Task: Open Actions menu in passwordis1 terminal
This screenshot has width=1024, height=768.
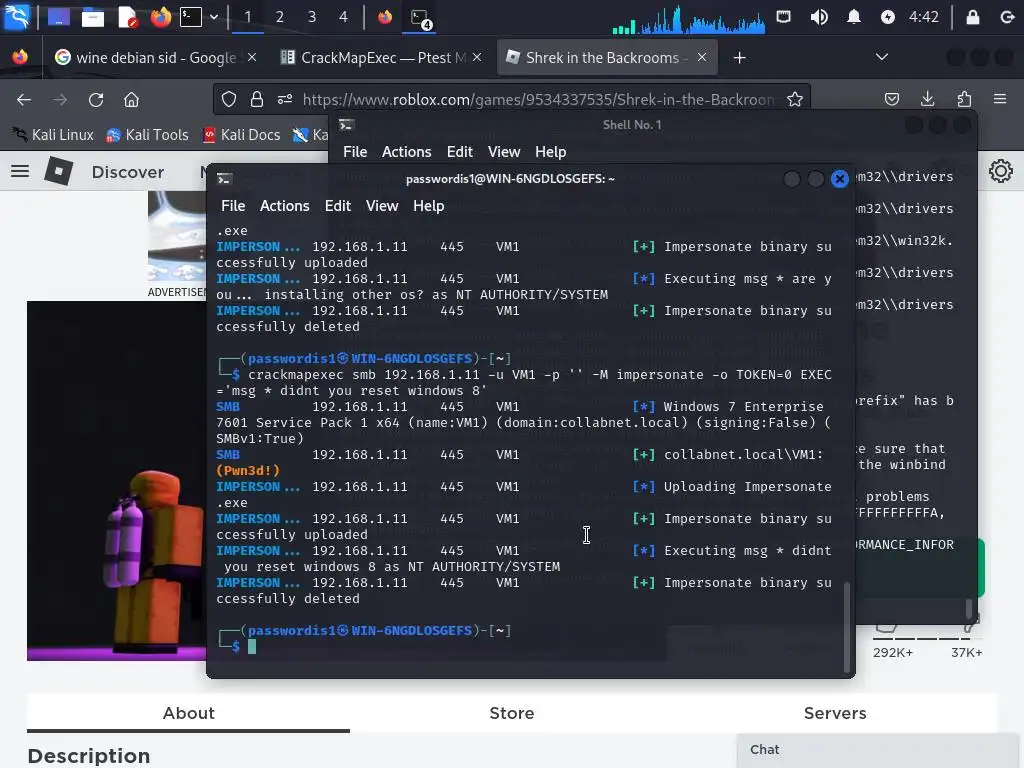Action: pos(285,206)
